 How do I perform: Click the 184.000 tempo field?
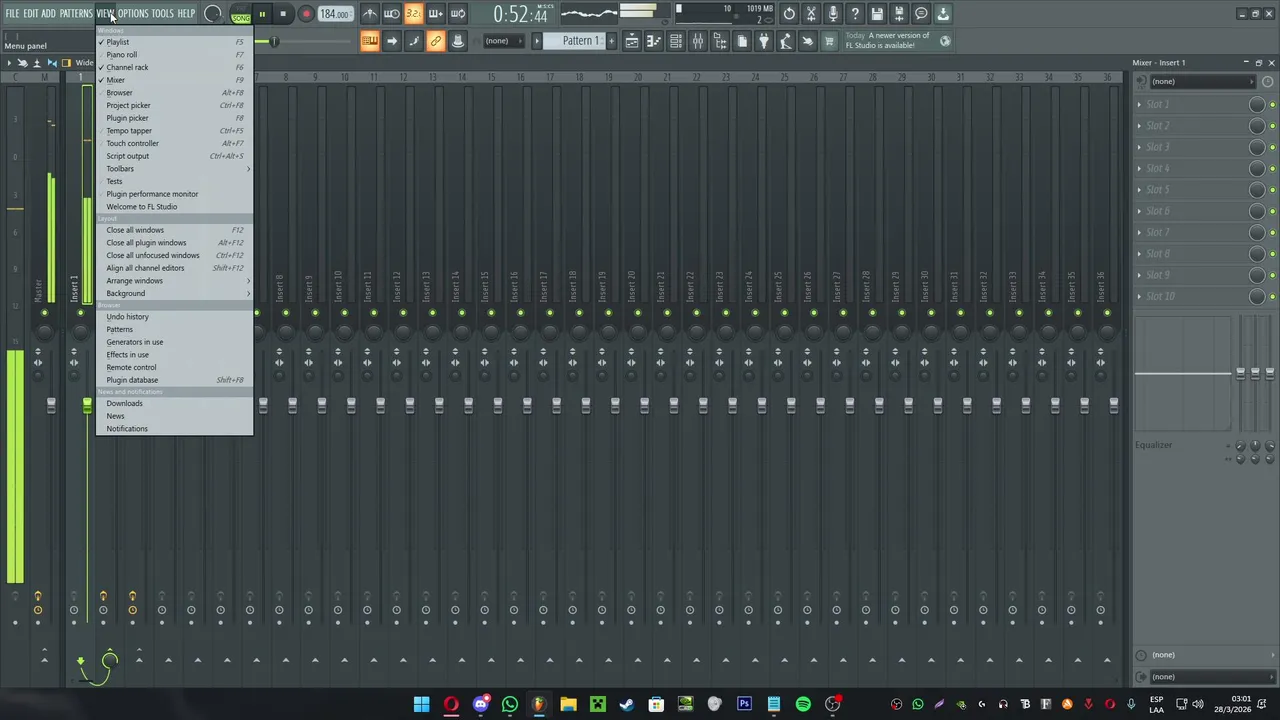click(x=335, y=14)
